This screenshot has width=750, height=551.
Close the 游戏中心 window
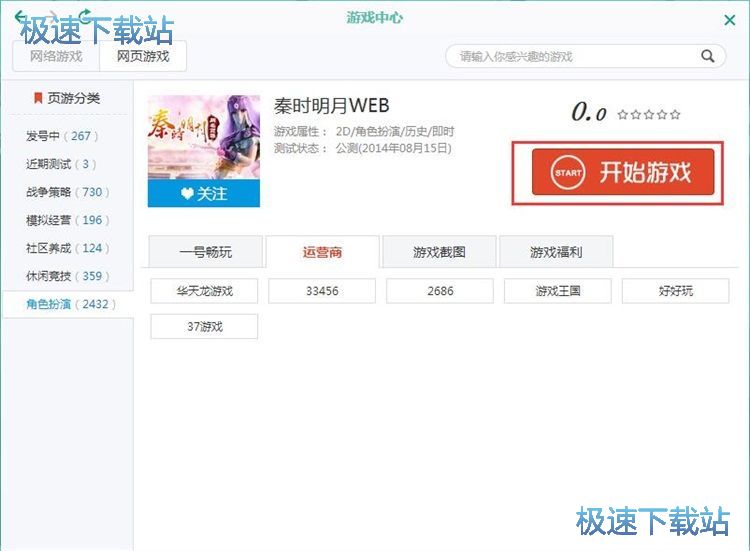[x=729, y=20]
